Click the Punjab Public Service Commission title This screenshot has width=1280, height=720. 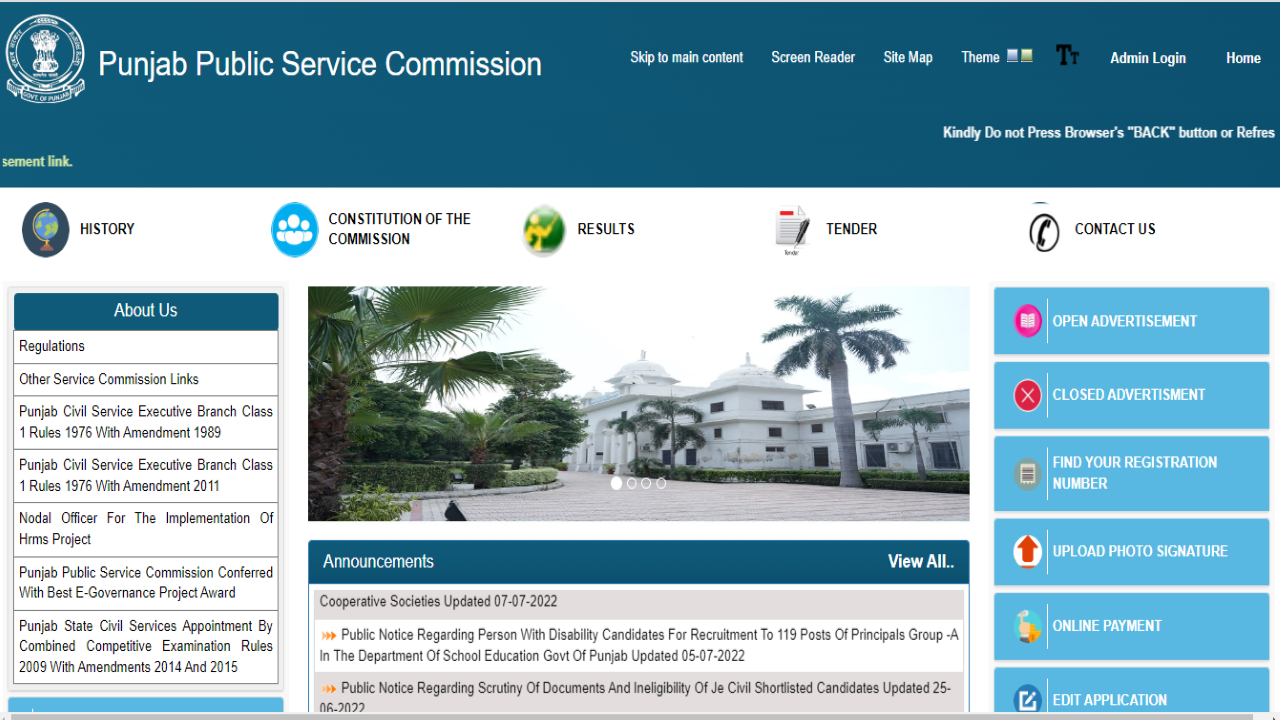[319, 64]
